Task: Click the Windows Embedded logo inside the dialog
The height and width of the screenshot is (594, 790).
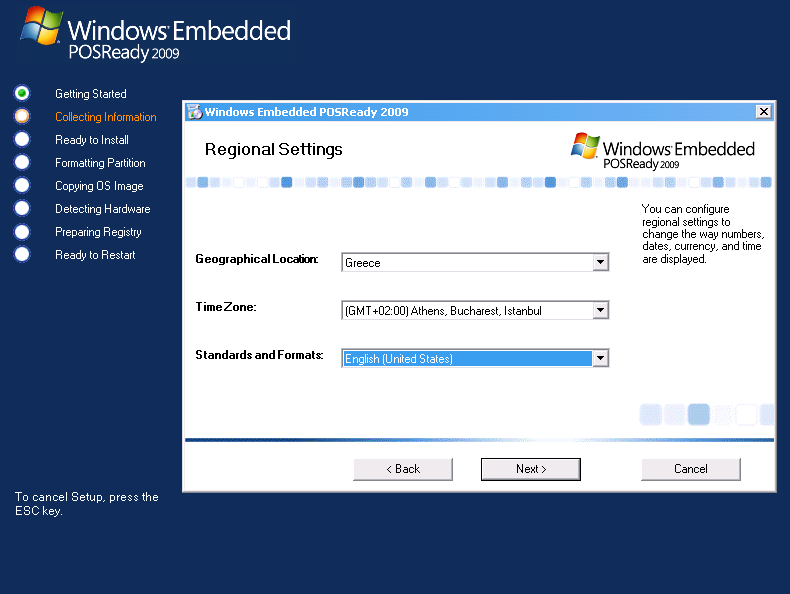Action: pyautogui.click(x=663, y=151)
